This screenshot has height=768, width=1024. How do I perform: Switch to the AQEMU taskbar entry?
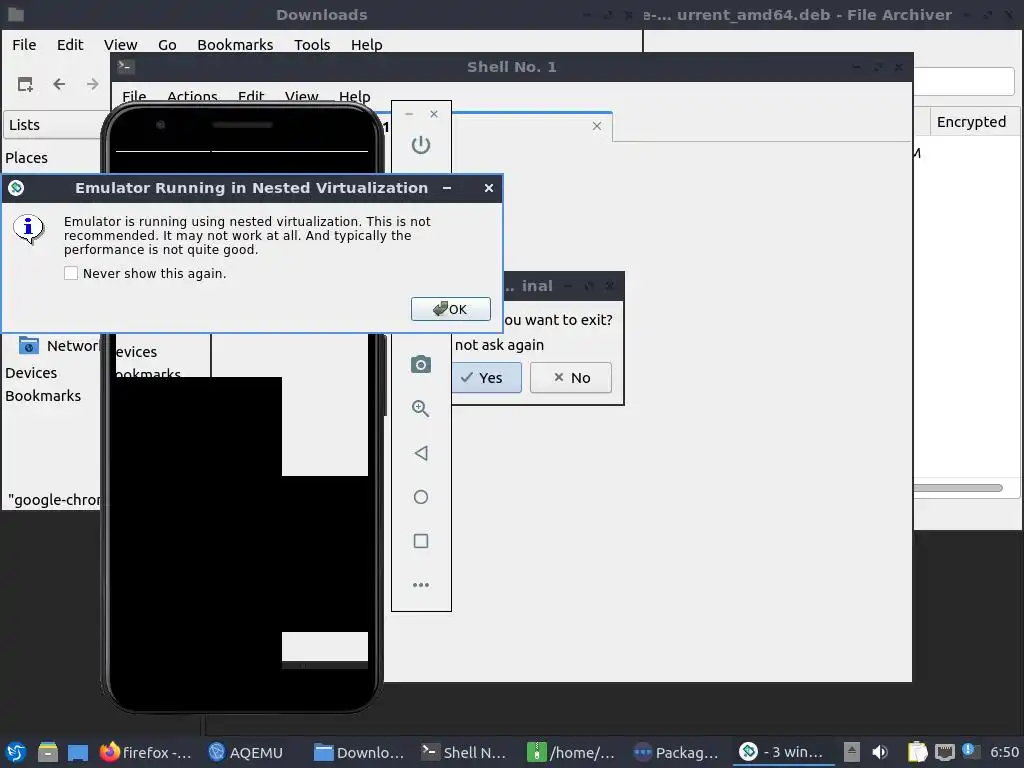point(246,752)
